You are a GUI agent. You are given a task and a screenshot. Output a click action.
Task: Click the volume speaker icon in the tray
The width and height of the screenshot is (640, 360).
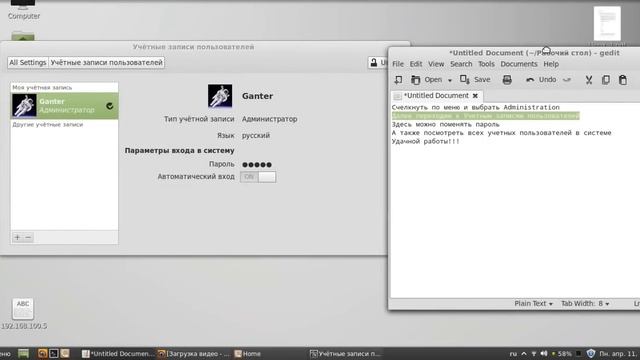tap(544, 354)
